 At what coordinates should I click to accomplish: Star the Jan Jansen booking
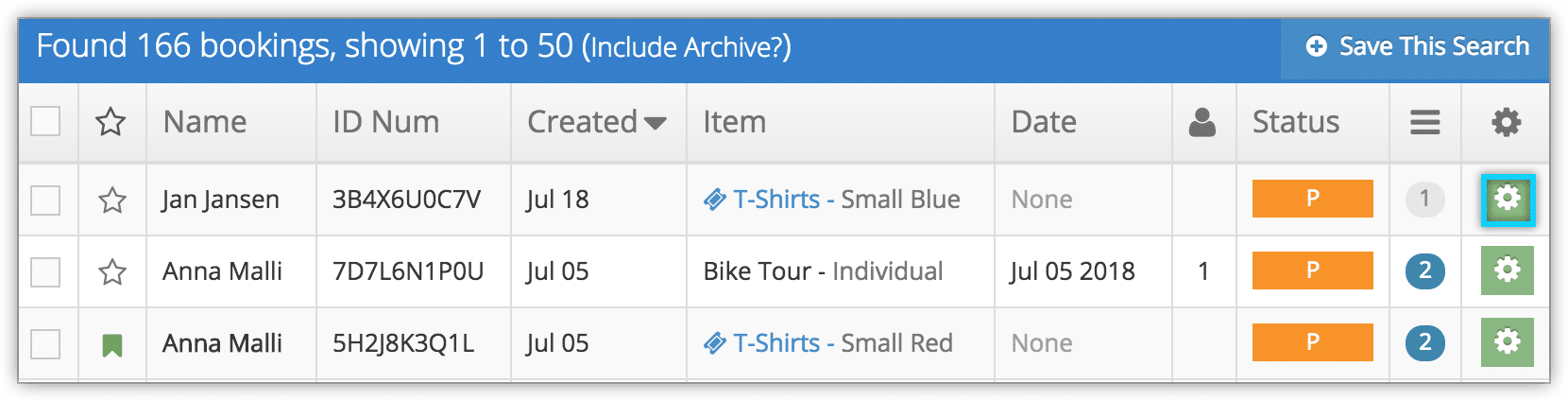(112, 200)
